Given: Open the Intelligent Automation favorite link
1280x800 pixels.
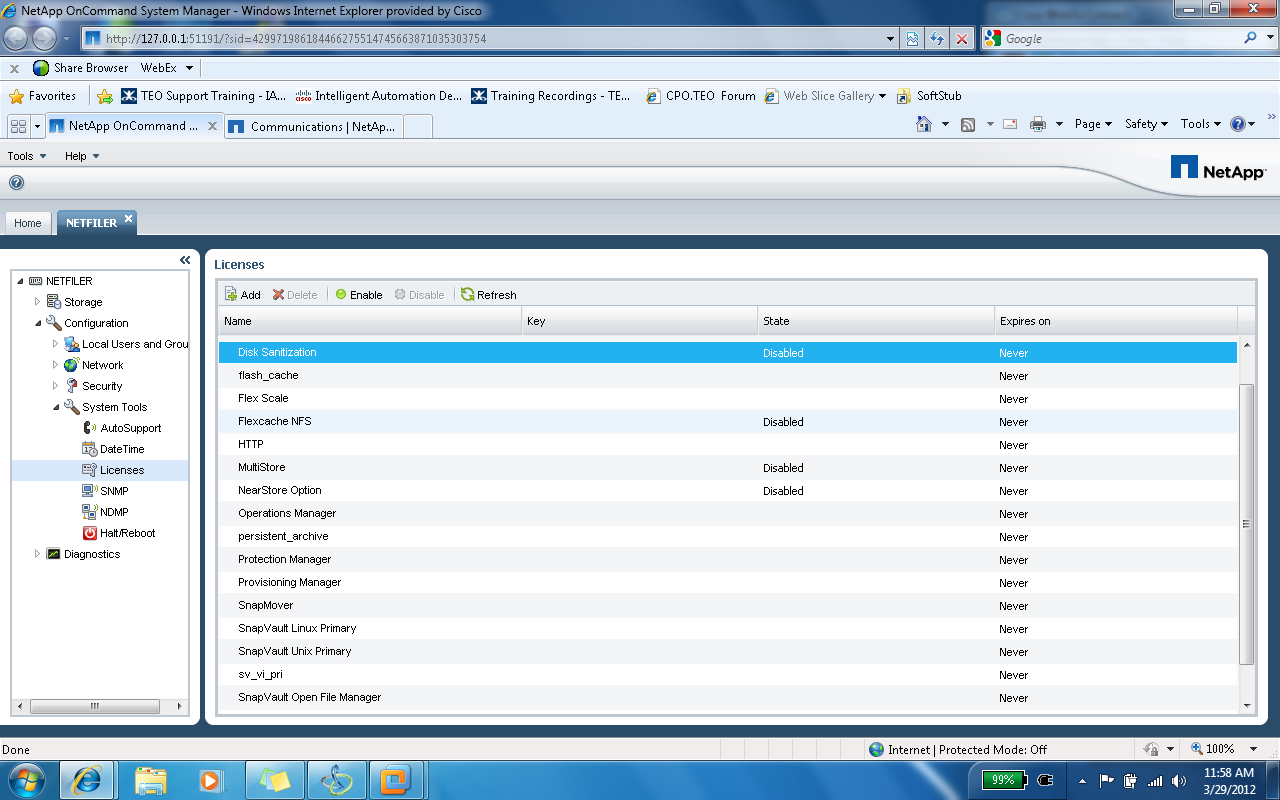Looking at the screenshot, I should [379, 96].
